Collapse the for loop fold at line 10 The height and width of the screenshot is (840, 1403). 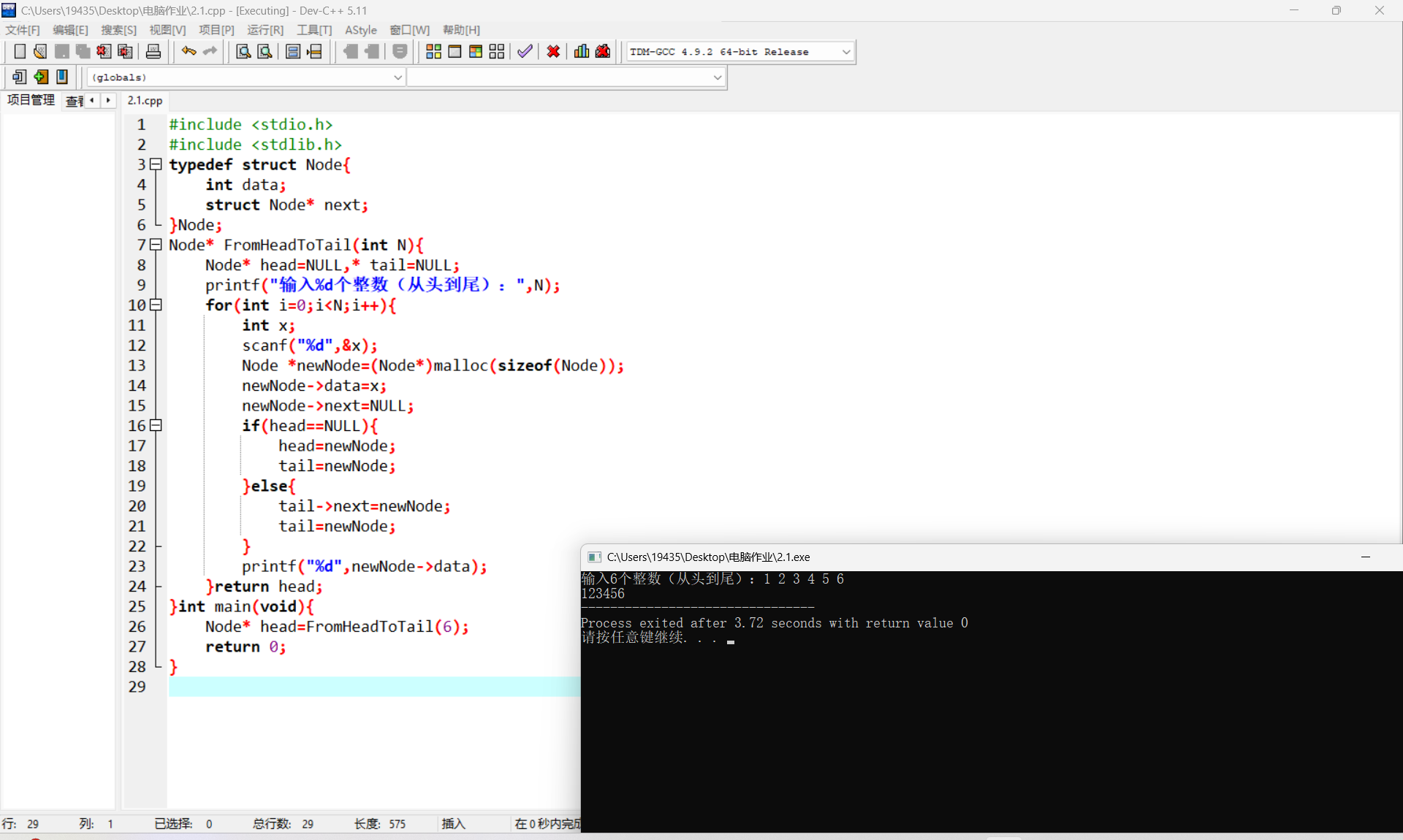[x=156, y=305]
